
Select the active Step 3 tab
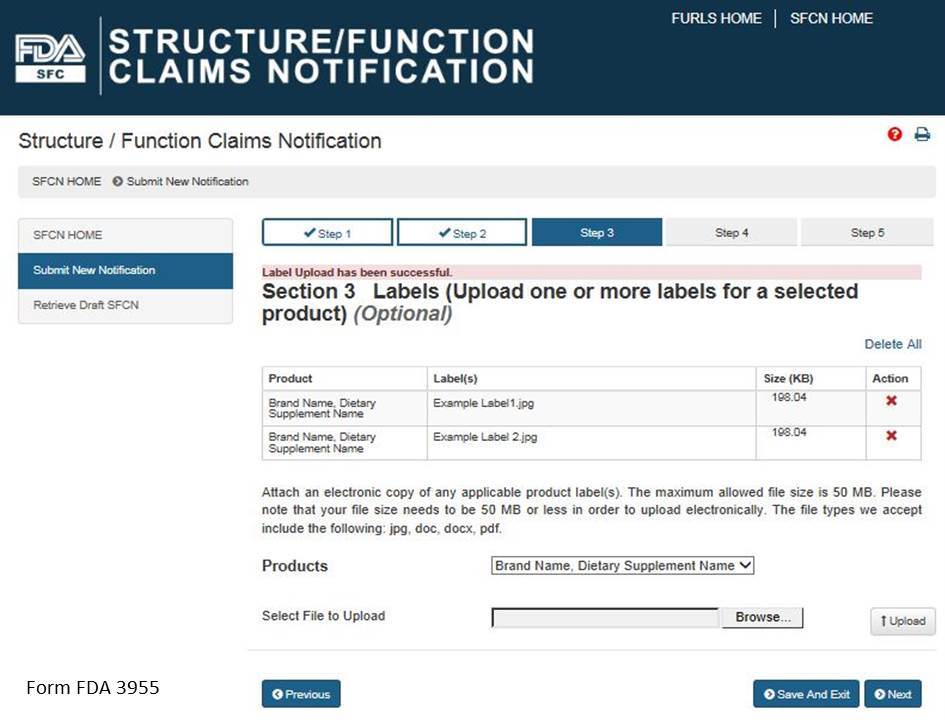click(x=597, y=233)
